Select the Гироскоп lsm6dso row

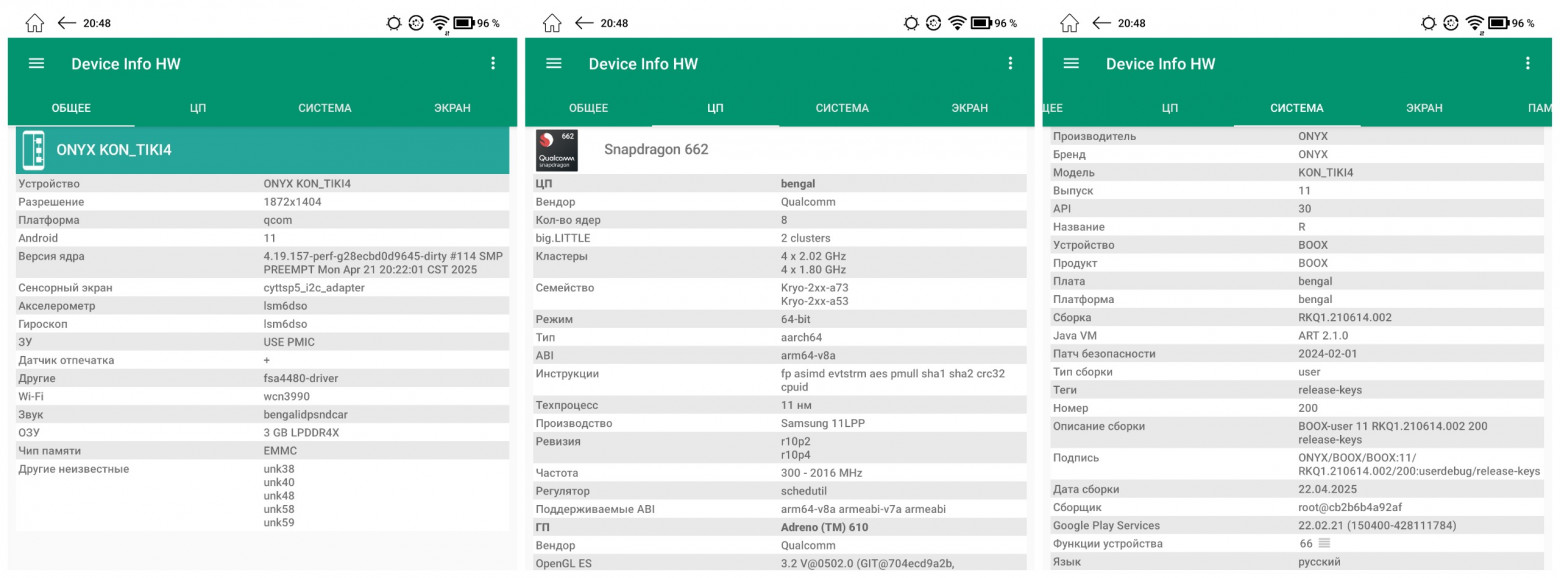[x=262, y=324]
